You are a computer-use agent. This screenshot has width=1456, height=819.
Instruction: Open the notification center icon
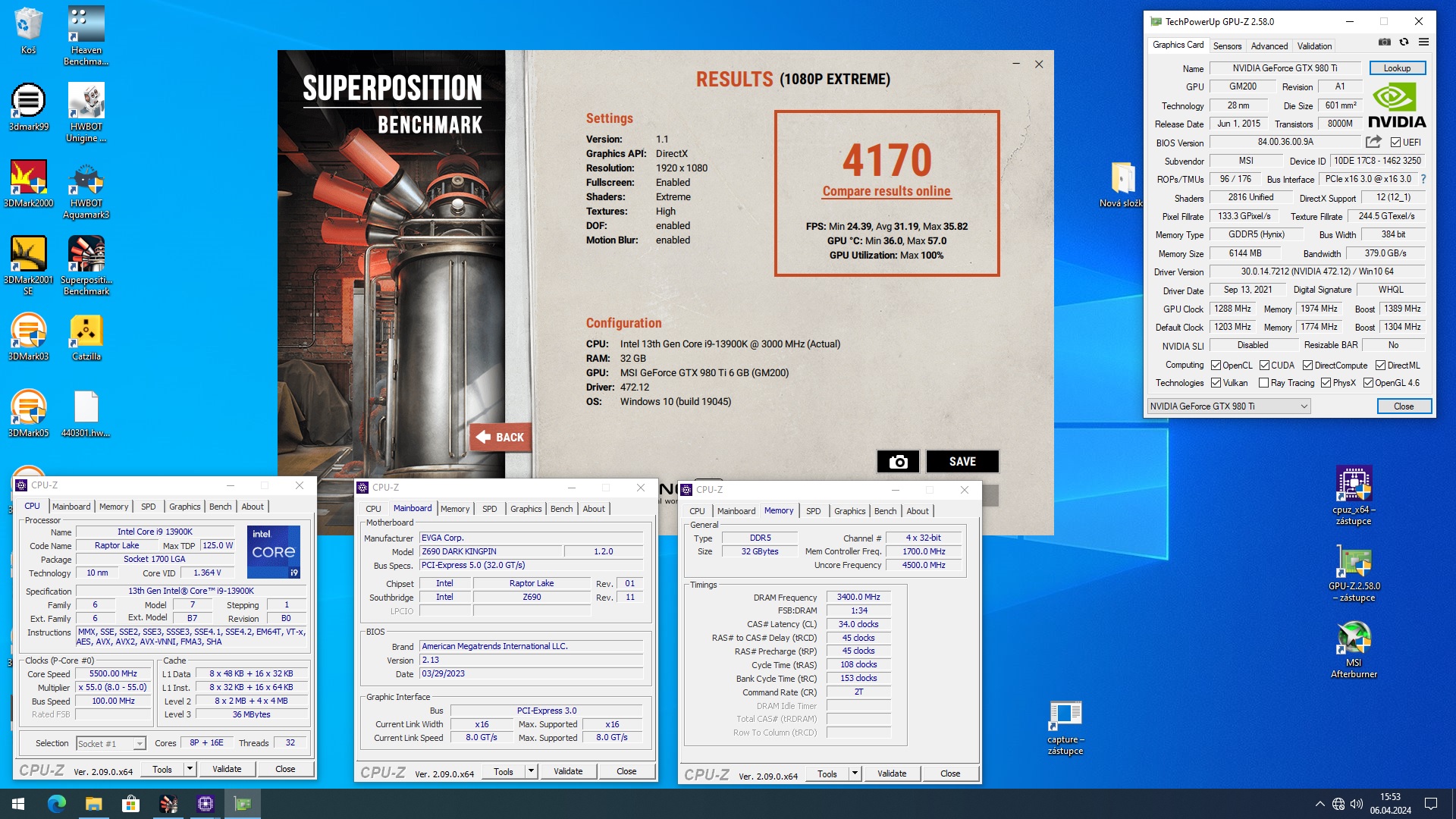(1431, 804)
